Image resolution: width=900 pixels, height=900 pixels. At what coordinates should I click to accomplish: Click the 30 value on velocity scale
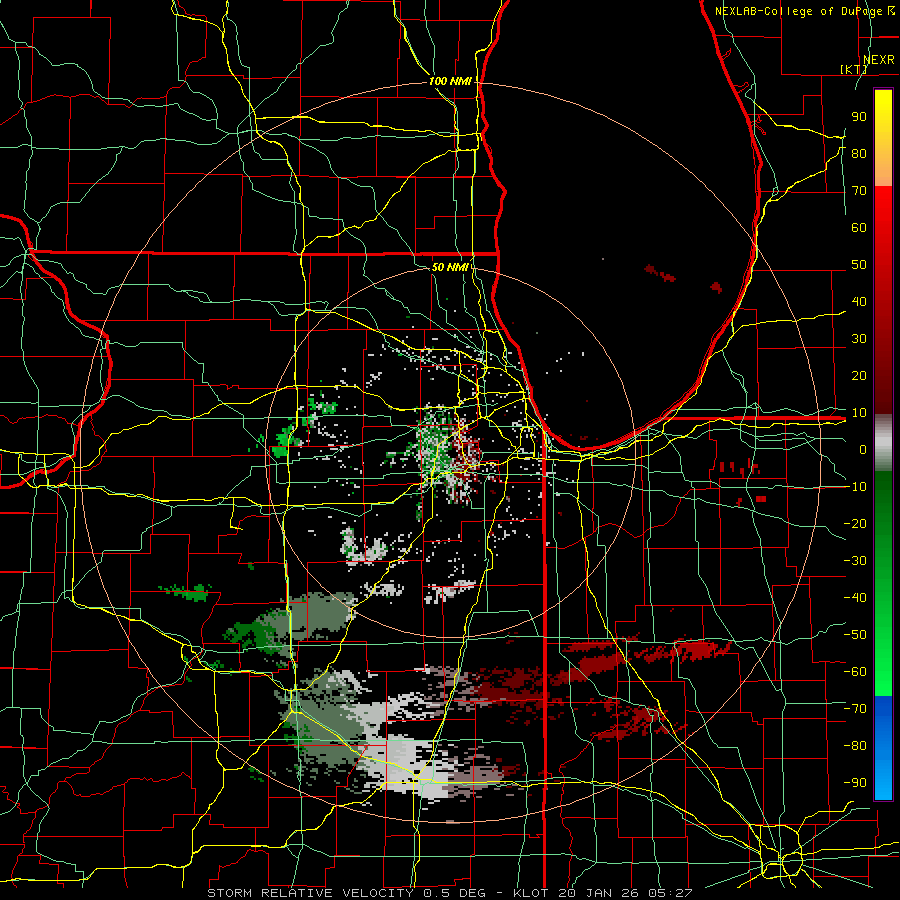click(859, 339)
